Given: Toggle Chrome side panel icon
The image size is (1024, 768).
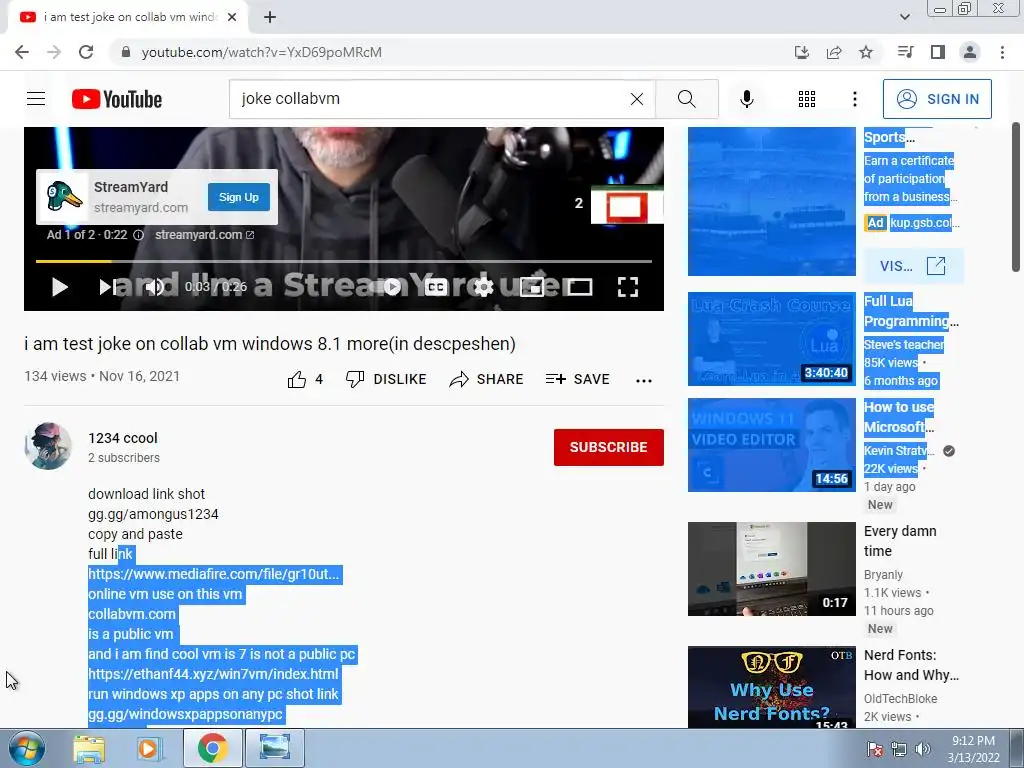Looking at the screenshot, I should tap(938, 52).
